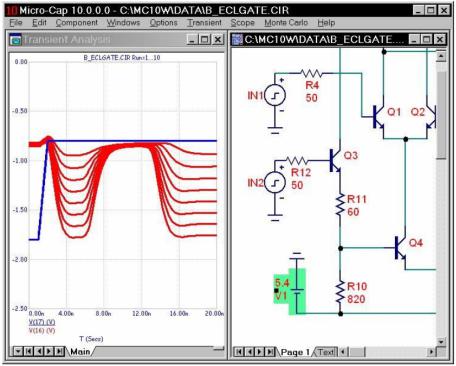
Task: Close the Transient Analysis window
Action: (218, 40)
